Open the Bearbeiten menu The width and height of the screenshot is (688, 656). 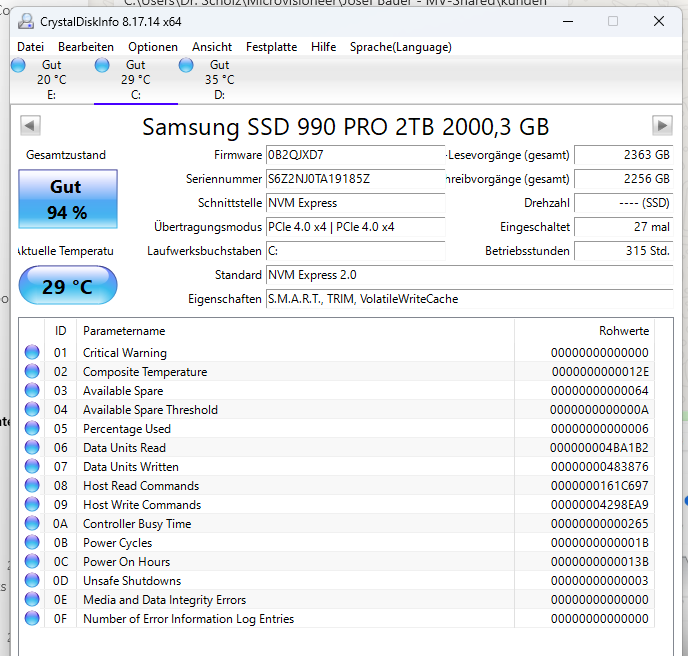[86, 47]
